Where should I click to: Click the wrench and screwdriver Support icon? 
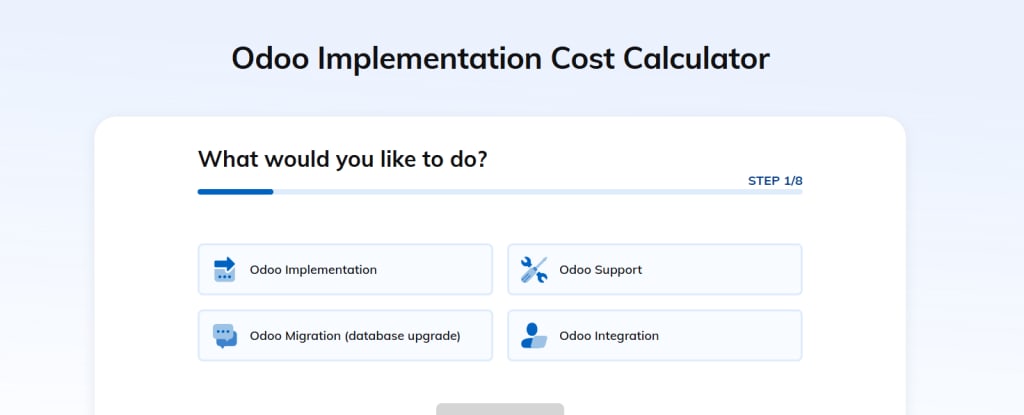(x=534, y=269)
